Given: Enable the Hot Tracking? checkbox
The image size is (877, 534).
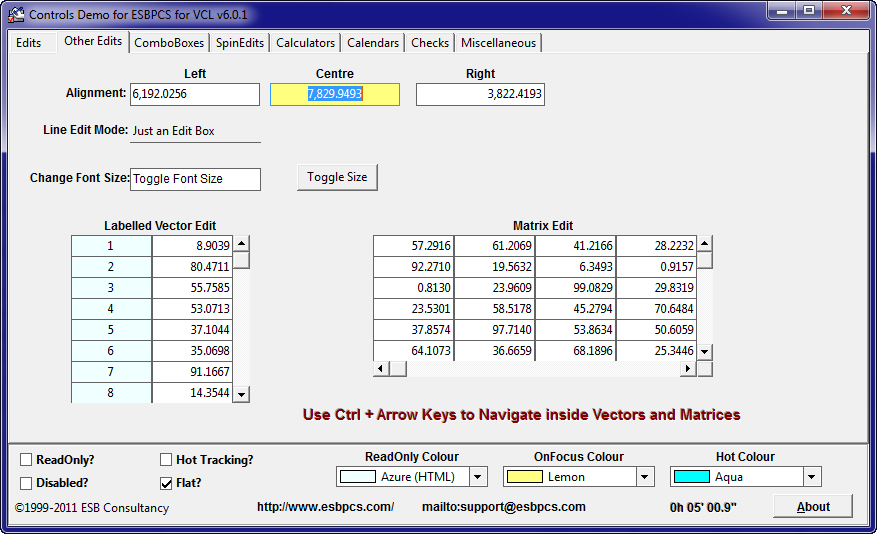Looking at the screenshot, I should pyautogui.click(x=166, y=460).
